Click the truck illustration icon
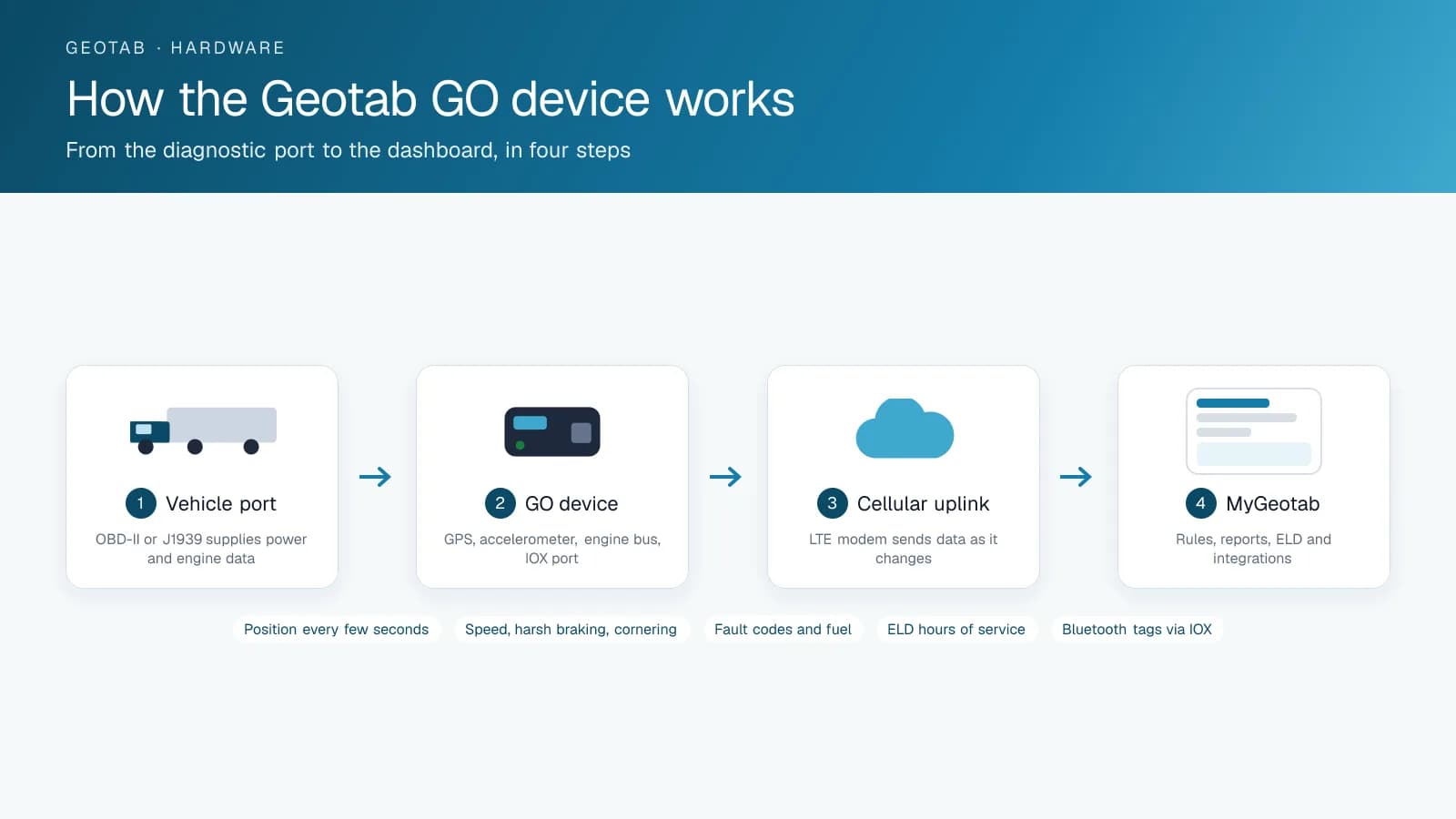 [x=203, y=430]
